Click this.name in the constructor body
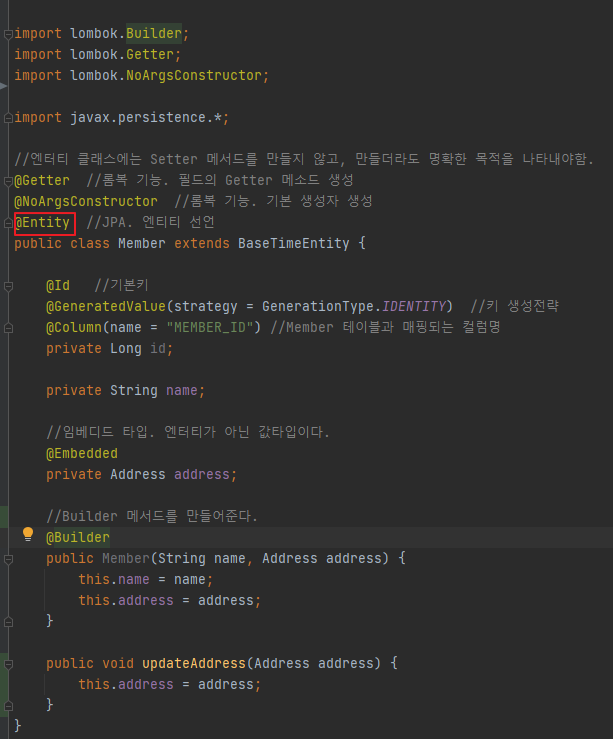Screen dimensions: 613x739 (x=114, y=579)
